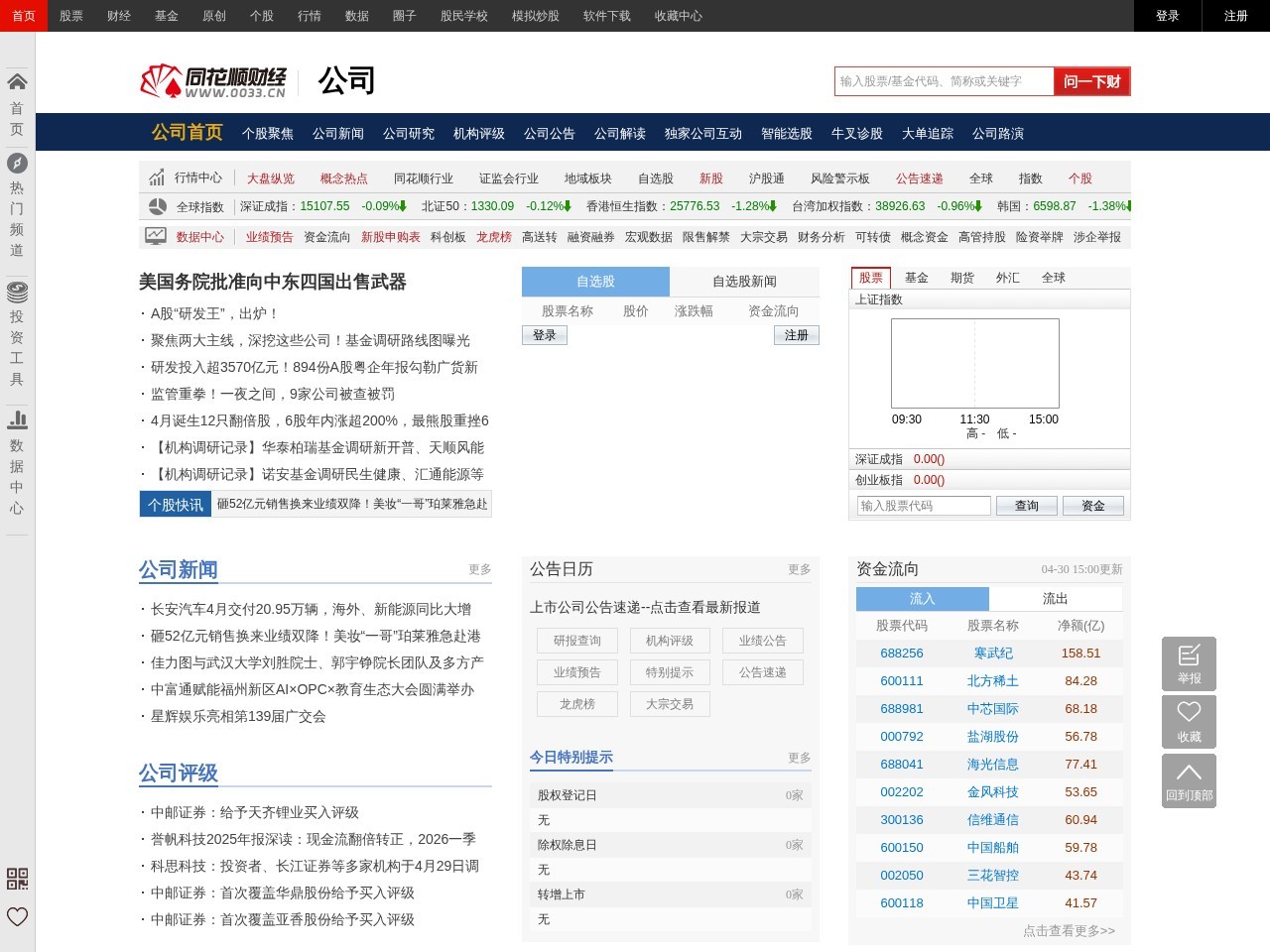Click the 数据中心 monitor icon
1270x952 pixels.
pos(156,236)
